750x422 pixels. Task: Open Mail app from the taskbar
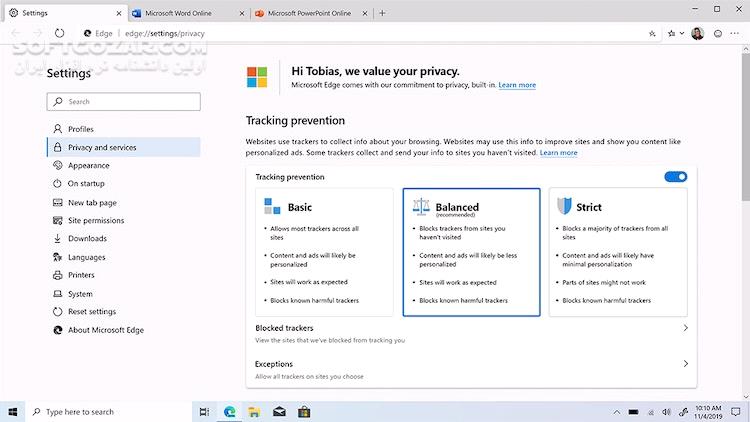(x=279, y=412)
